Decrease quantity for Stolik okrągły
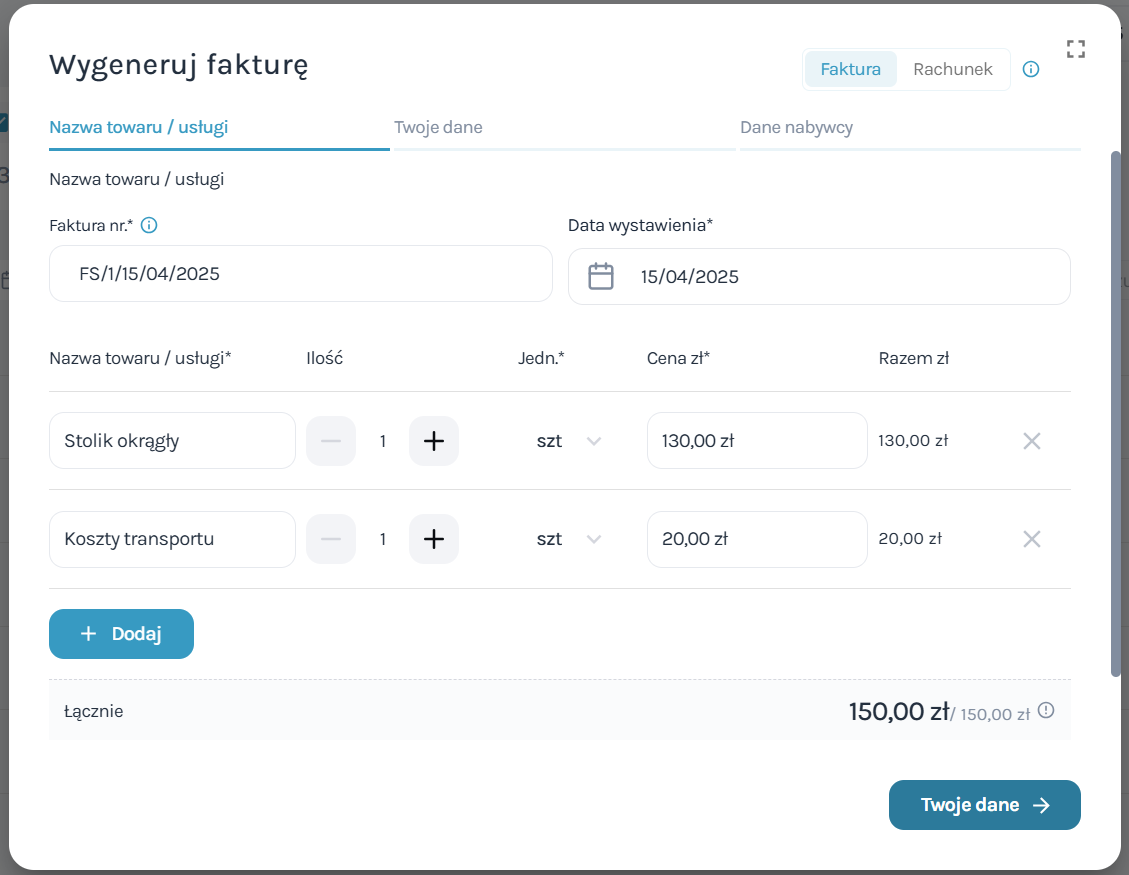Screen dimensions: 1129x875 (331, 441)
